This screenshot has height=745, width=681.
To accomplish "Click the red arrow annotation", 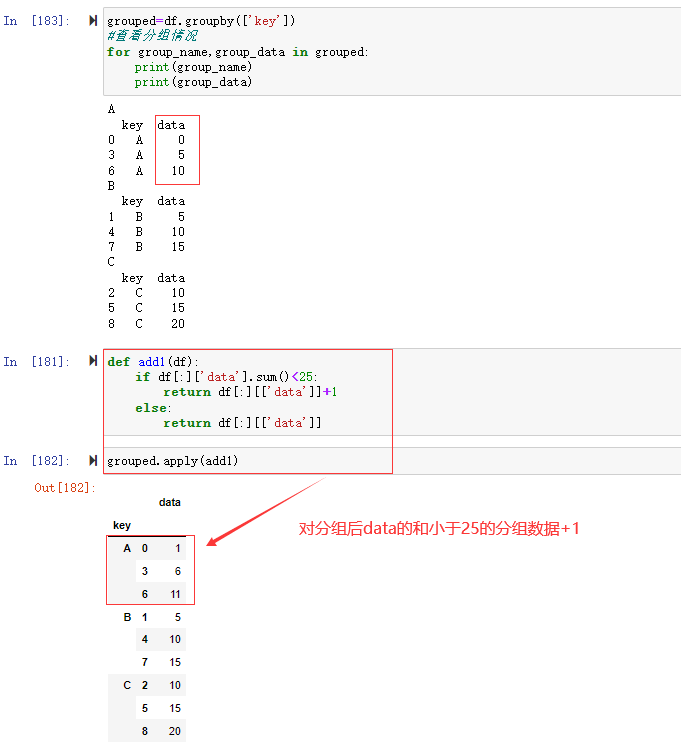I will pyautogui.click(x=267, y=511).
